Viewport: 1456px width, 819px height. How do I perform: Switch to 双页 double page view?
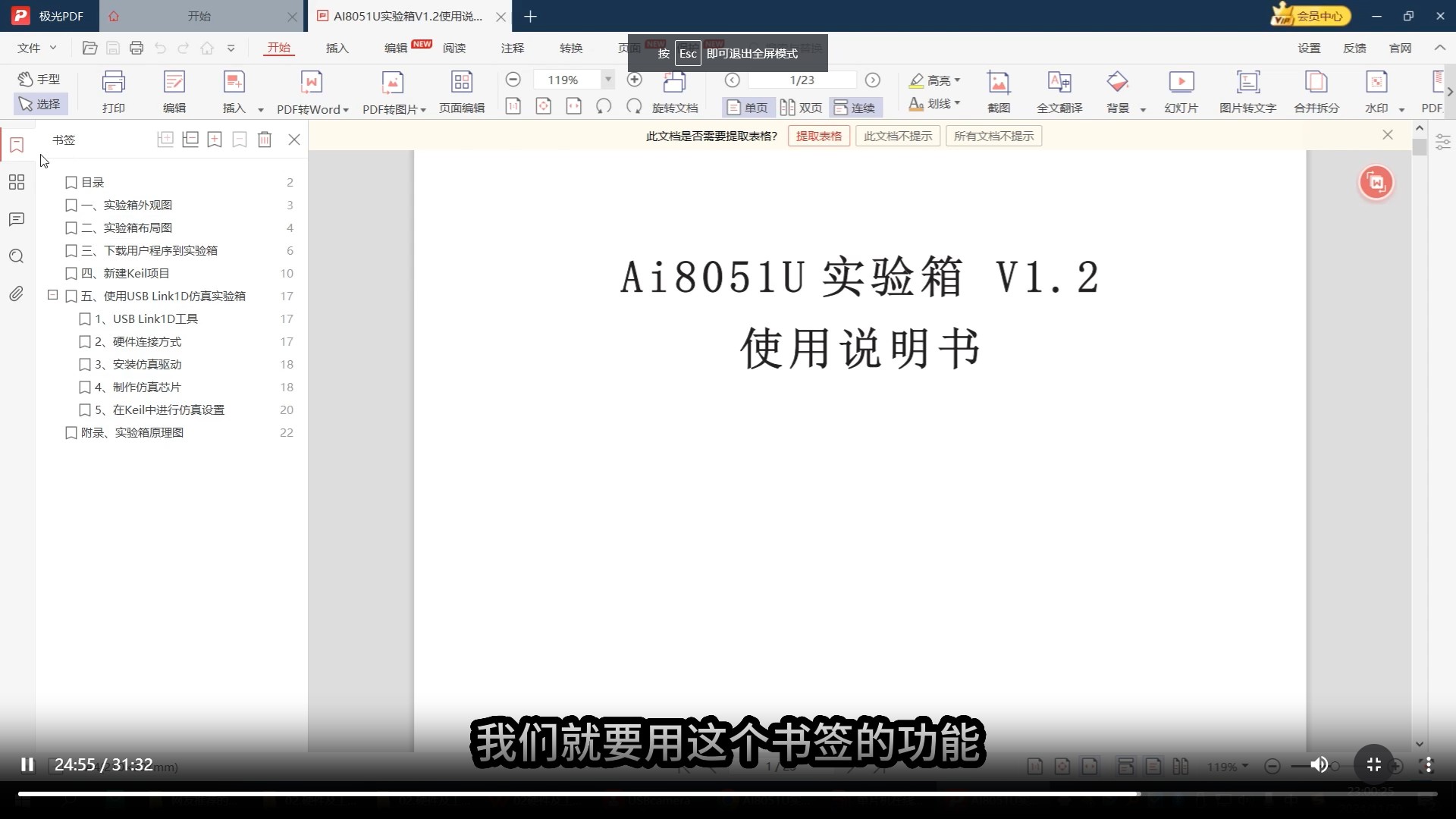point(802,108)
